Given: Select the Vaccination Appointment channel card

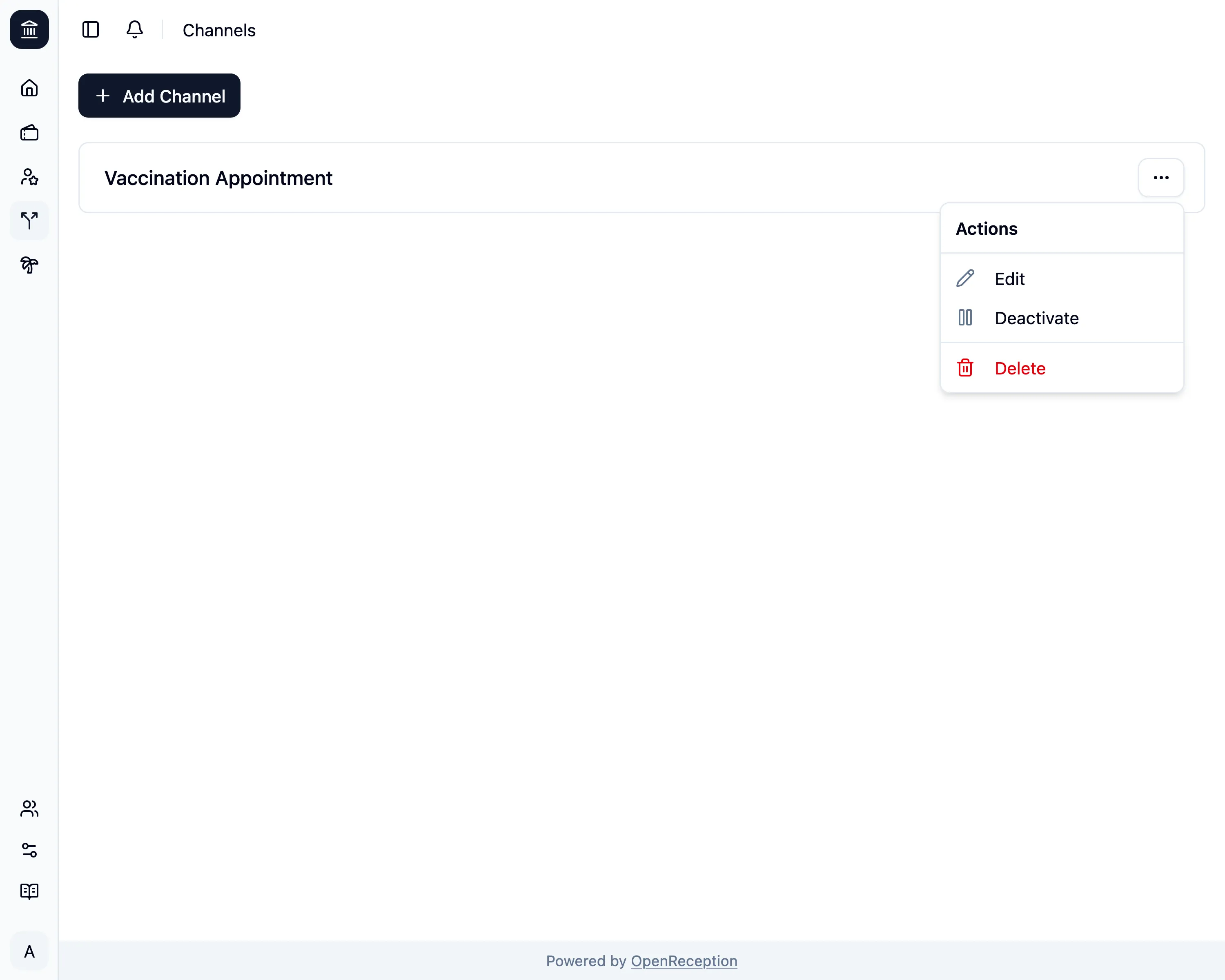Looking at the screenshot, I should [x=218, y=178].
